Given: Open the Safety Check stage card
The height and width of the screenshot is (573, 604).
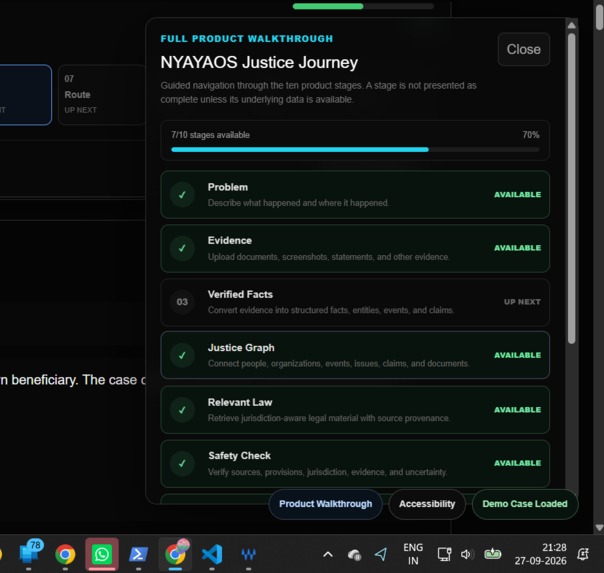Looking at the screenshot, I should coord(355,464).
